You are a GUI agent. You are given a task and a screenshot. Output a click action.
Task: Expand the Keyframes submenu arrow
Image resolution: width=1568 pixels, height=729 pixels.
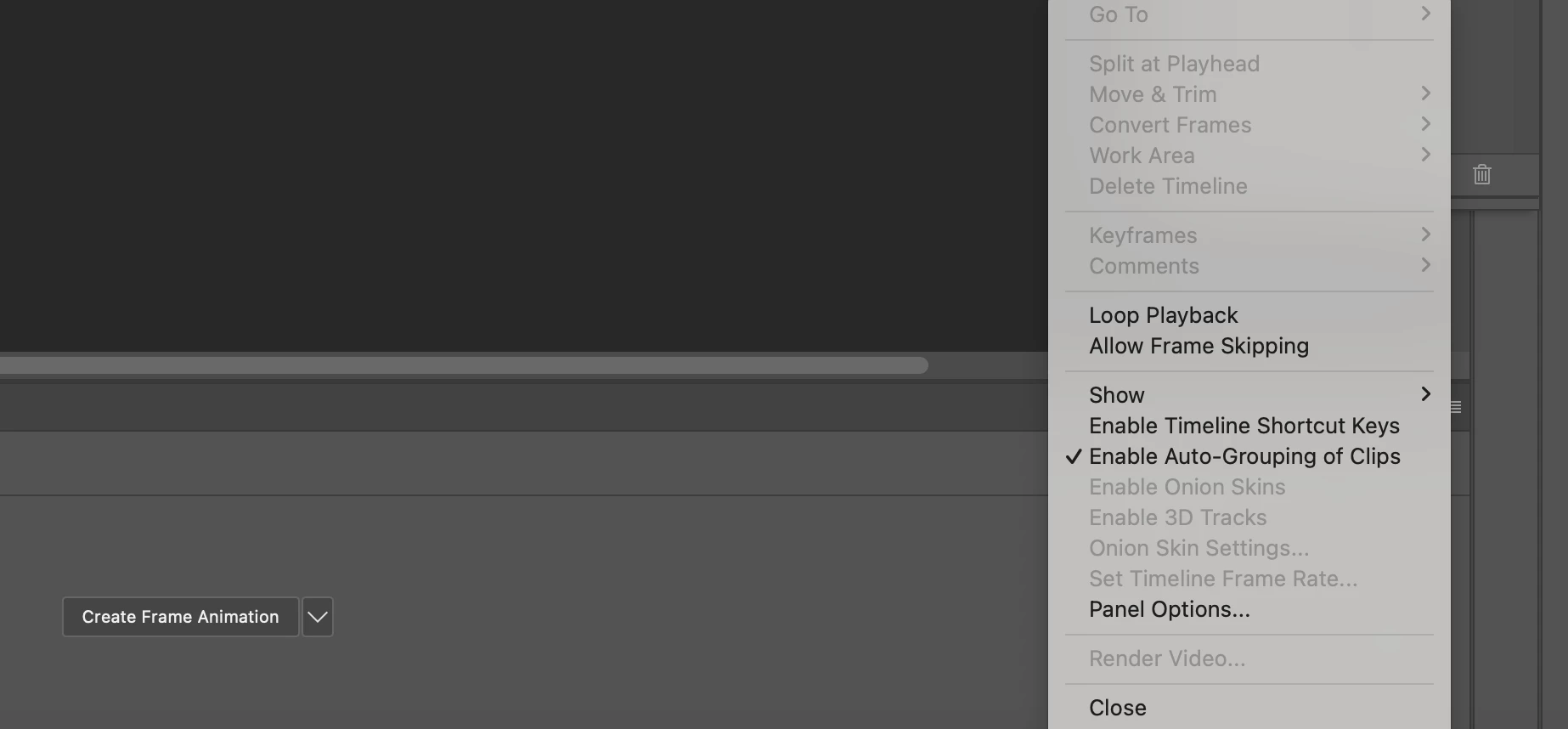(1425, 235)
